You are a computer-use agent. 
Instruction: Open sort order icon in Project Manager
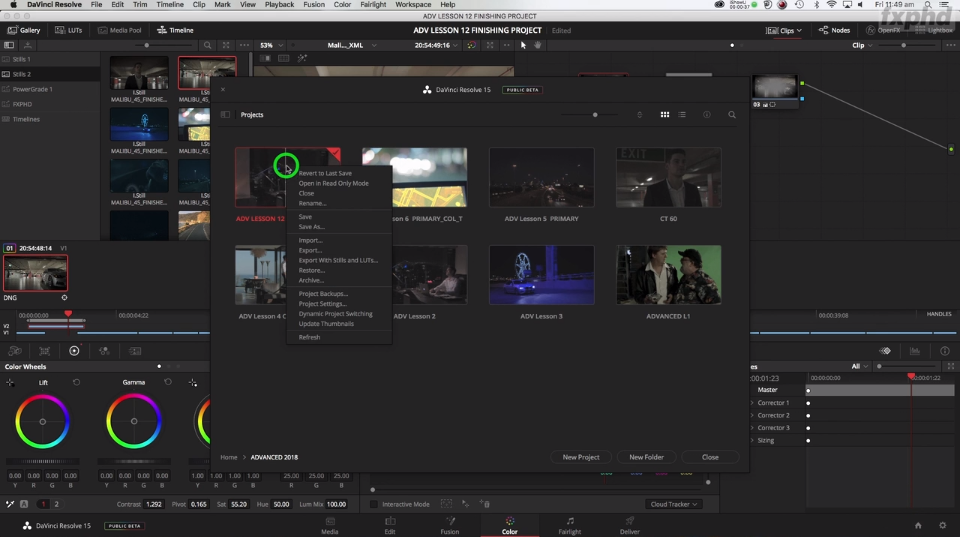639,115
